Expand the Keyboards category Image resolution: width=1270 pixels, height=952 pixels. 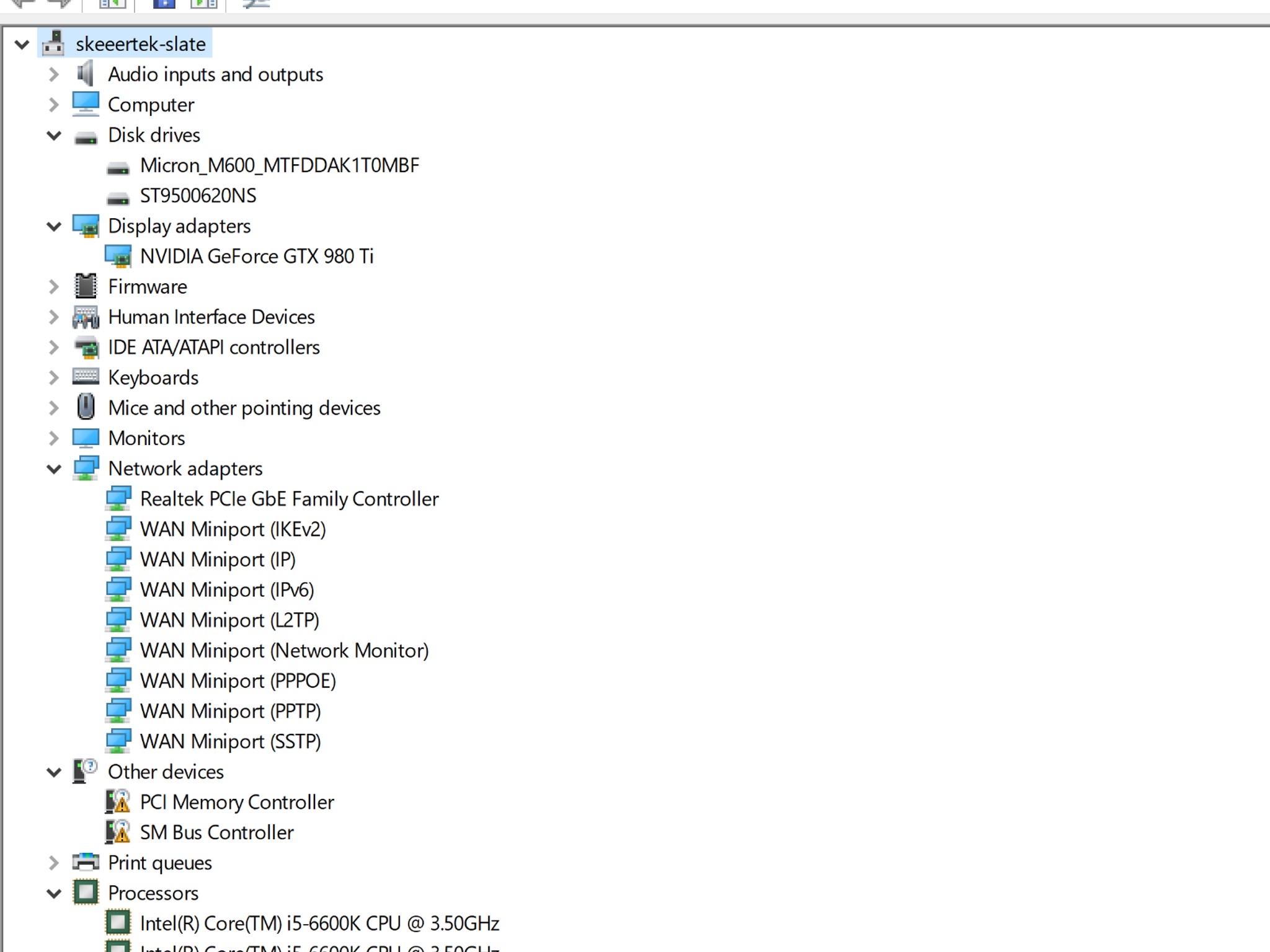coord(54,377)
